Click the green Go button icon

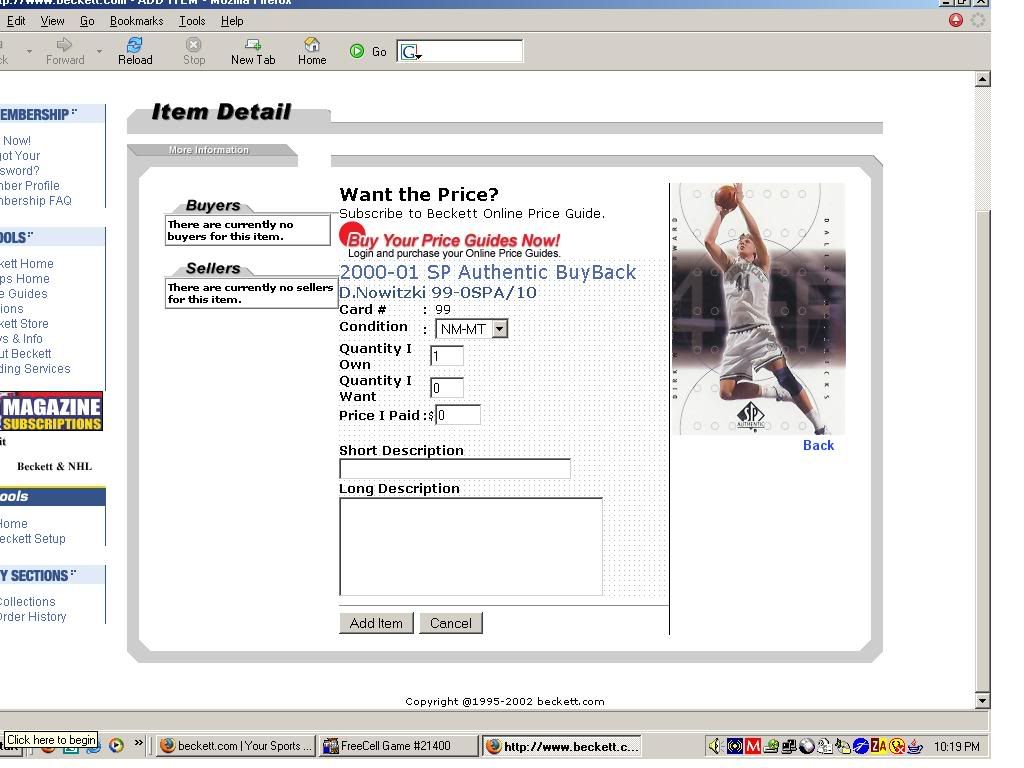click(x=357, y=51)
